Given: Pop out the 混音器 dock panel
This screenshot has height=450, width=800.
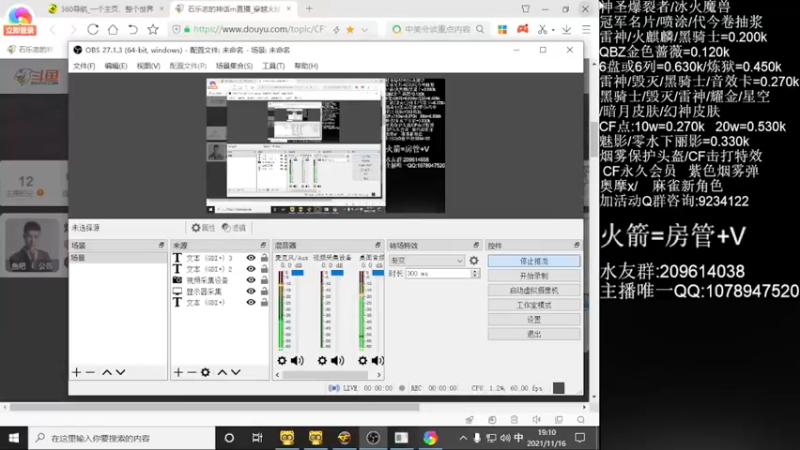Looking at the screenshot, I should coord(378,245).
